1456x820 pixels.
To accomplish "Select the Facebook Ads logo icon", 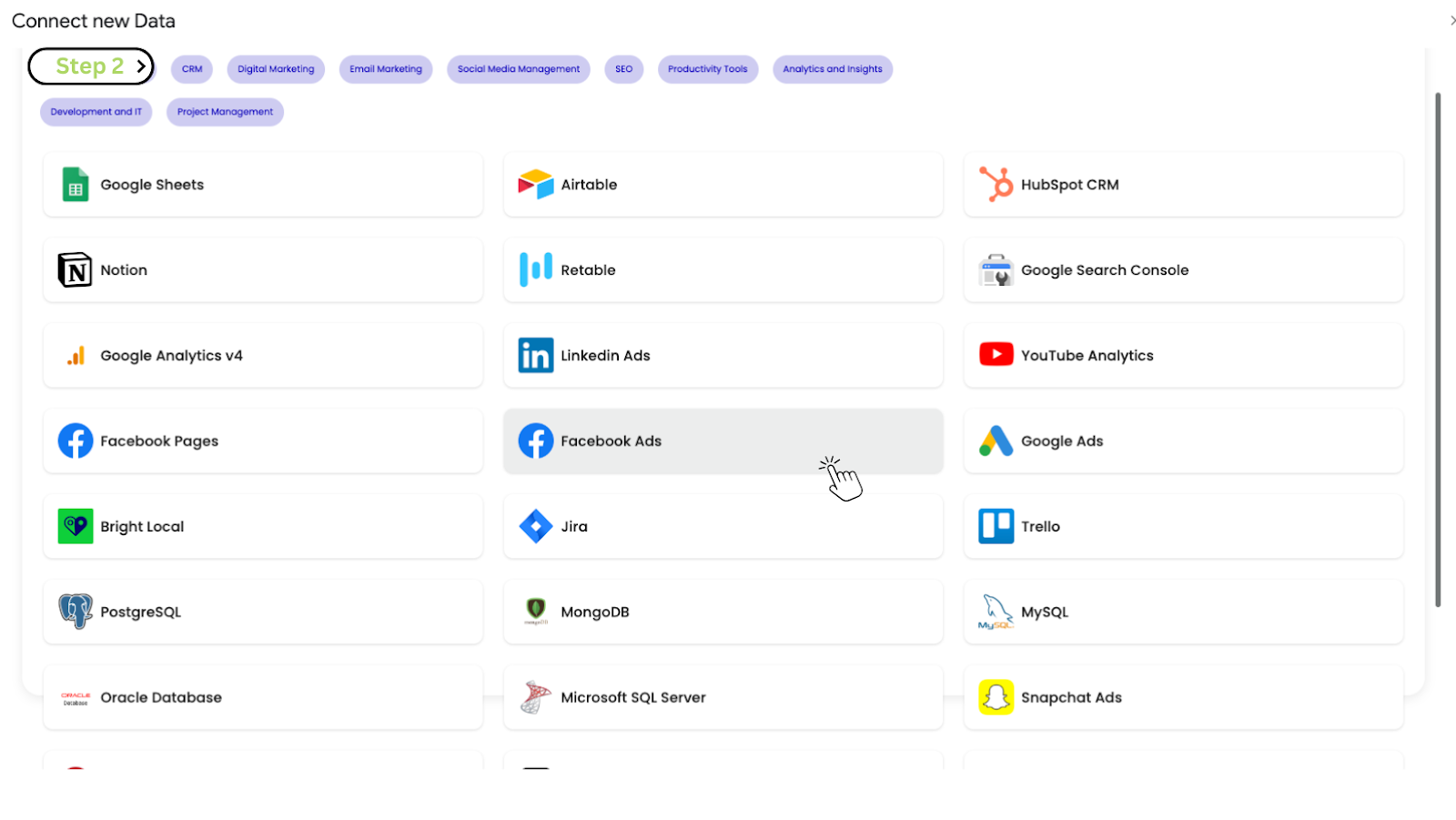I will (536, 441).
